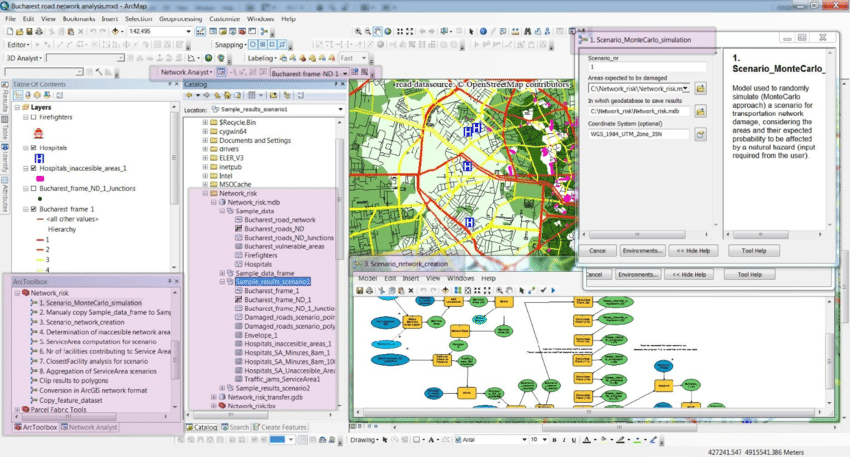Click the Save icon in ArcMap Standard toolbar
The height and width of the screenshot is (457, 850).
click(x=30, y=31)
